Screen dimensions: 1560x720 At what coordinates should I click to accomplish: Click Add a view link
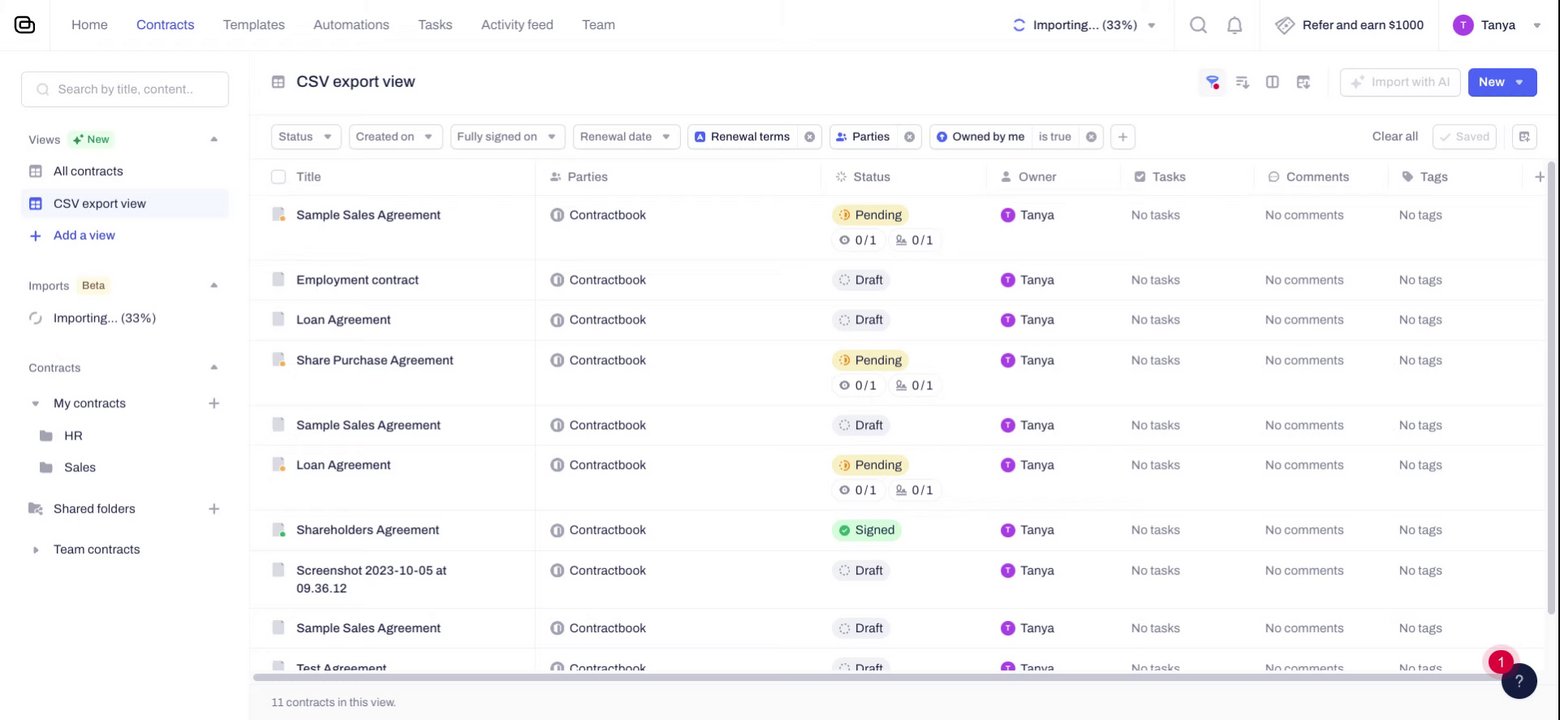[x=84, y=236]
